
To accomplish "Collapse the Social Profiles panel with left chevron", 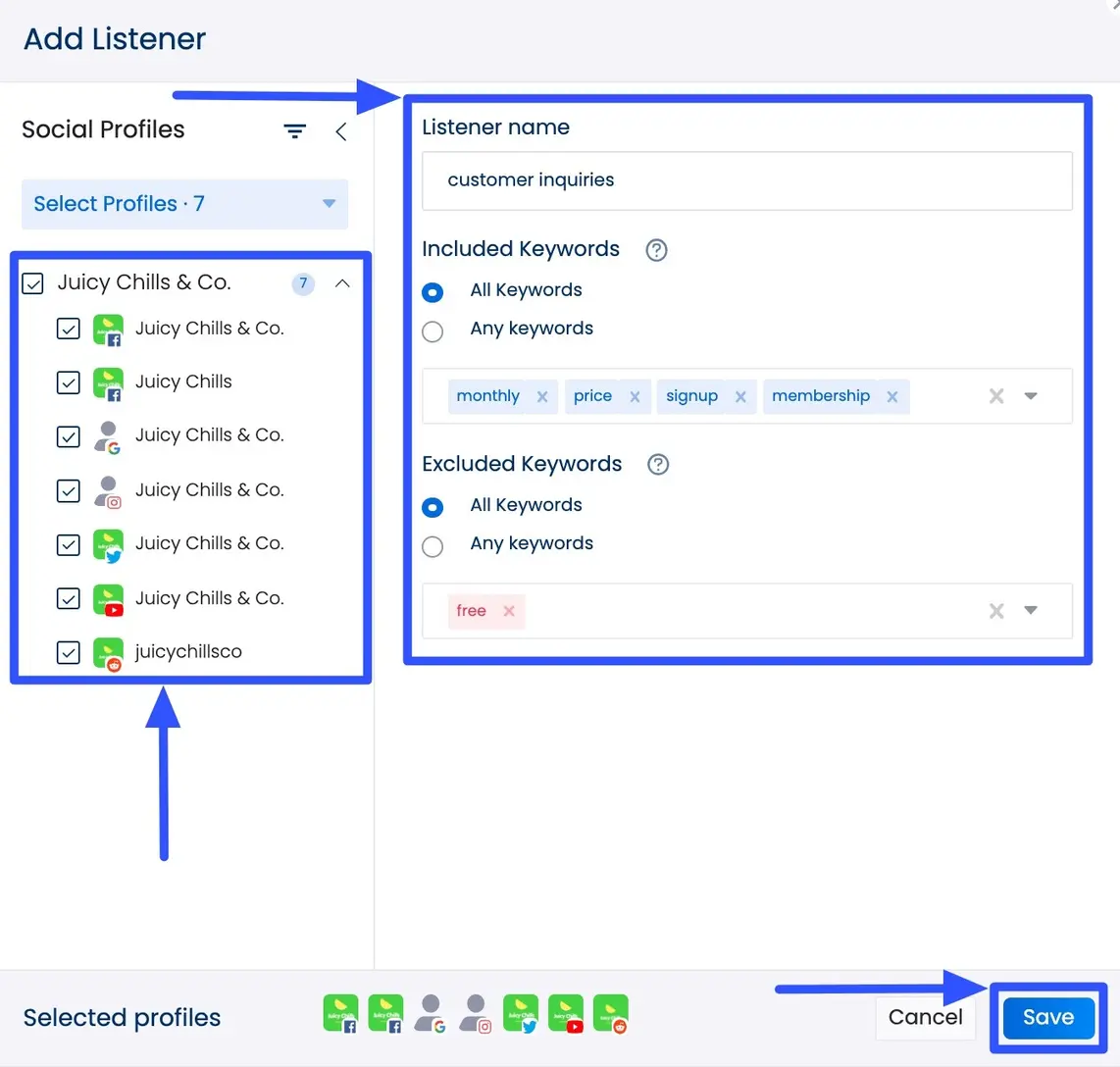I will tap(340, 131).
